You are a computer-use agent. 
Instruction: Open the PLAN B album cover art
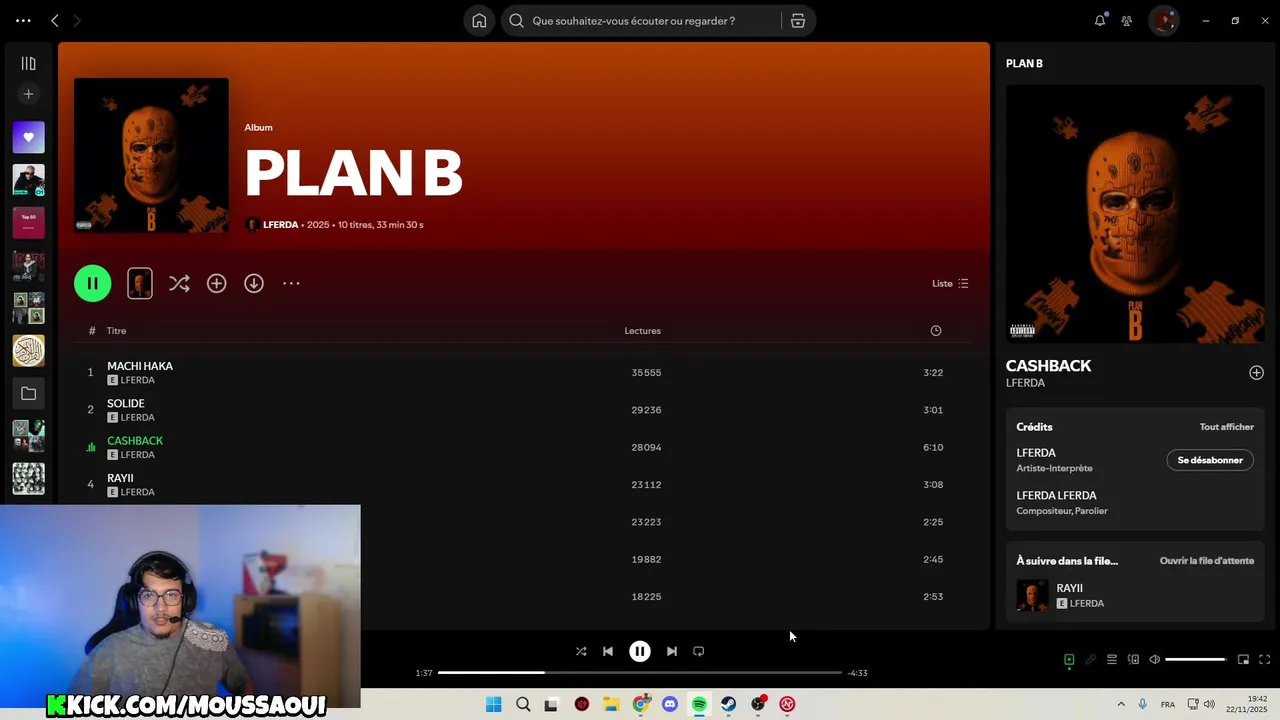pyautogui.click(x=151, y=155)
